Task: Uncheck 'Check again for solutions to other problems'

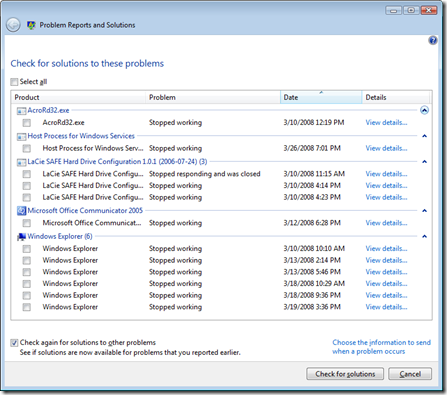Action: [x=14, y=343]
